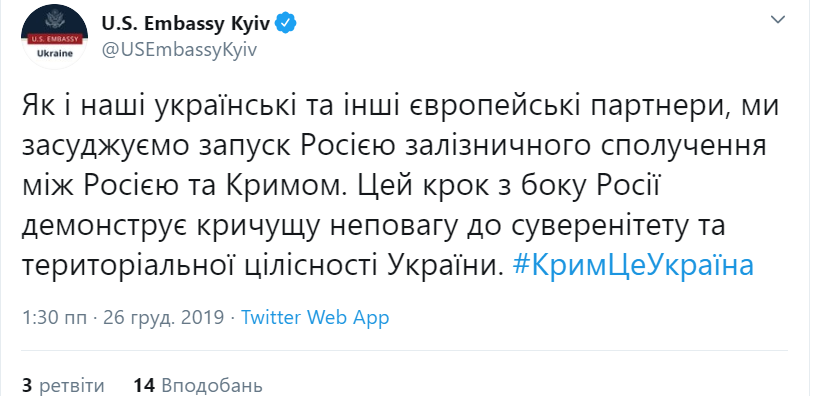Open the U.S. Embassy profile avatar
The image size is (821, 396).
[54, 36]
